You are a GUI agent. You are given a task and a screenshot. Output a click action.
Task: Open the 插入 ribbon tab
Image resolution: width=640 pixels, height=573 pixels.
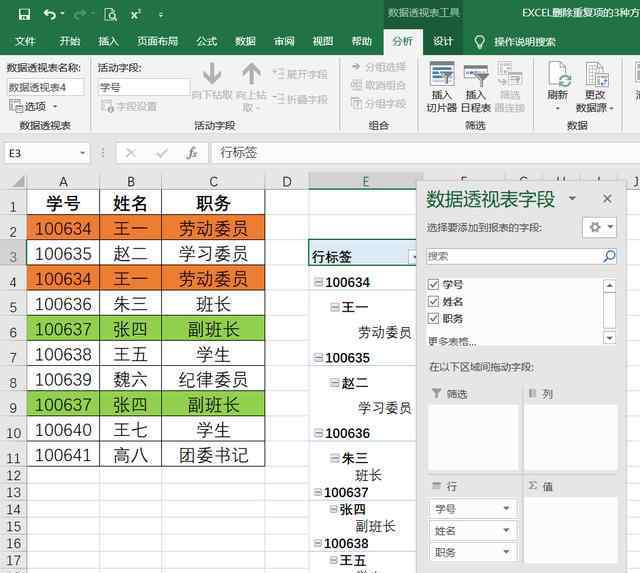coord(108,41)
